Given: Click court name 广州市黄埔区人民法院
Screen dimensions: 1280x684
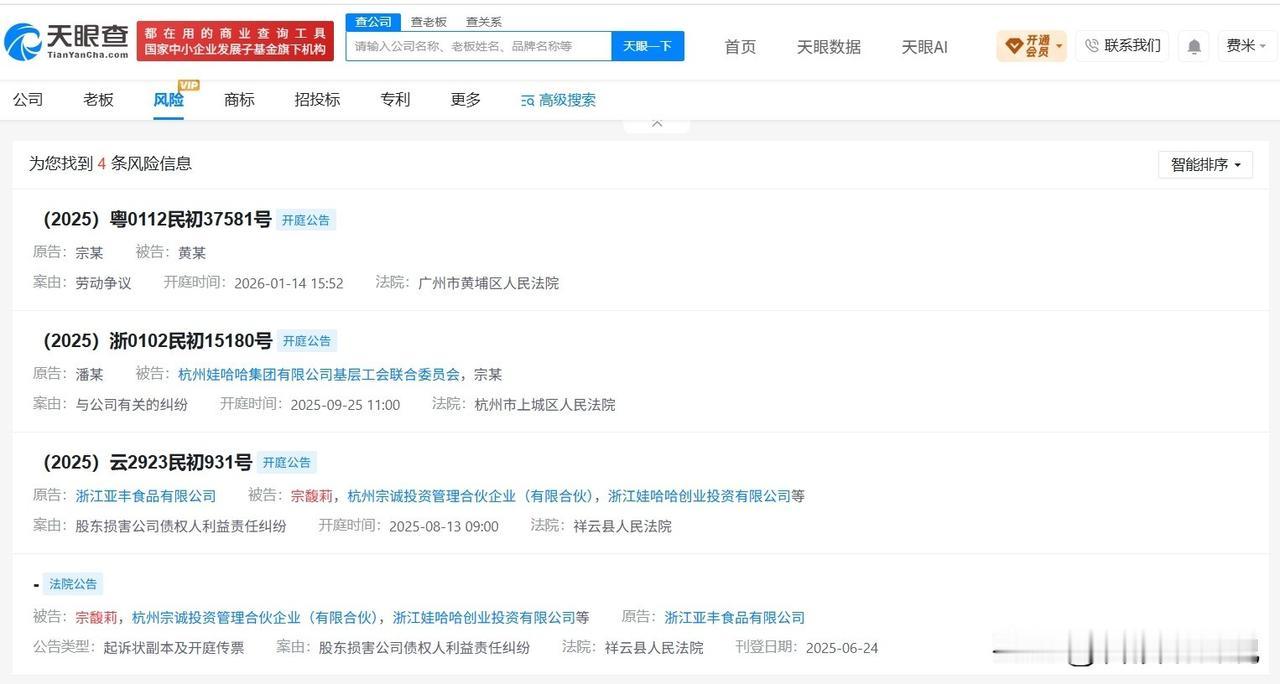Looking at the screenshot, I should click(x=488, y=283).
